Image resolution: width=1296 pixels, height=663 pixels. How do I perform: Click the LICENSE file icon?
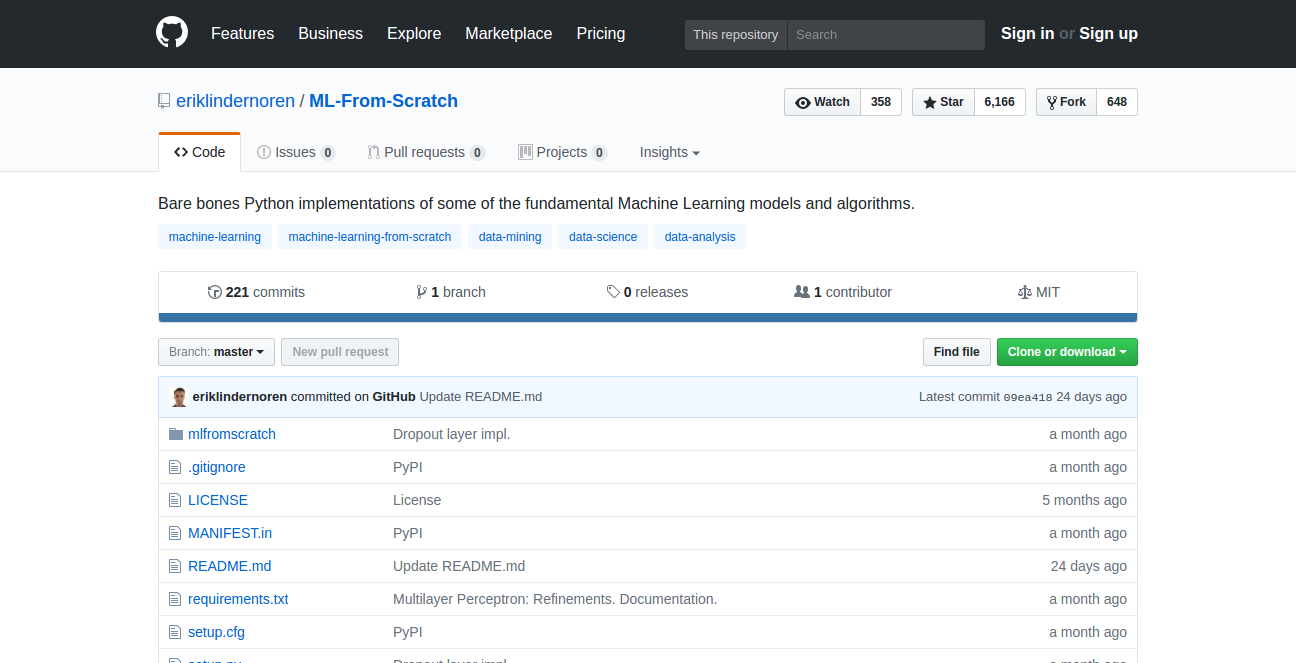point(176,500)
